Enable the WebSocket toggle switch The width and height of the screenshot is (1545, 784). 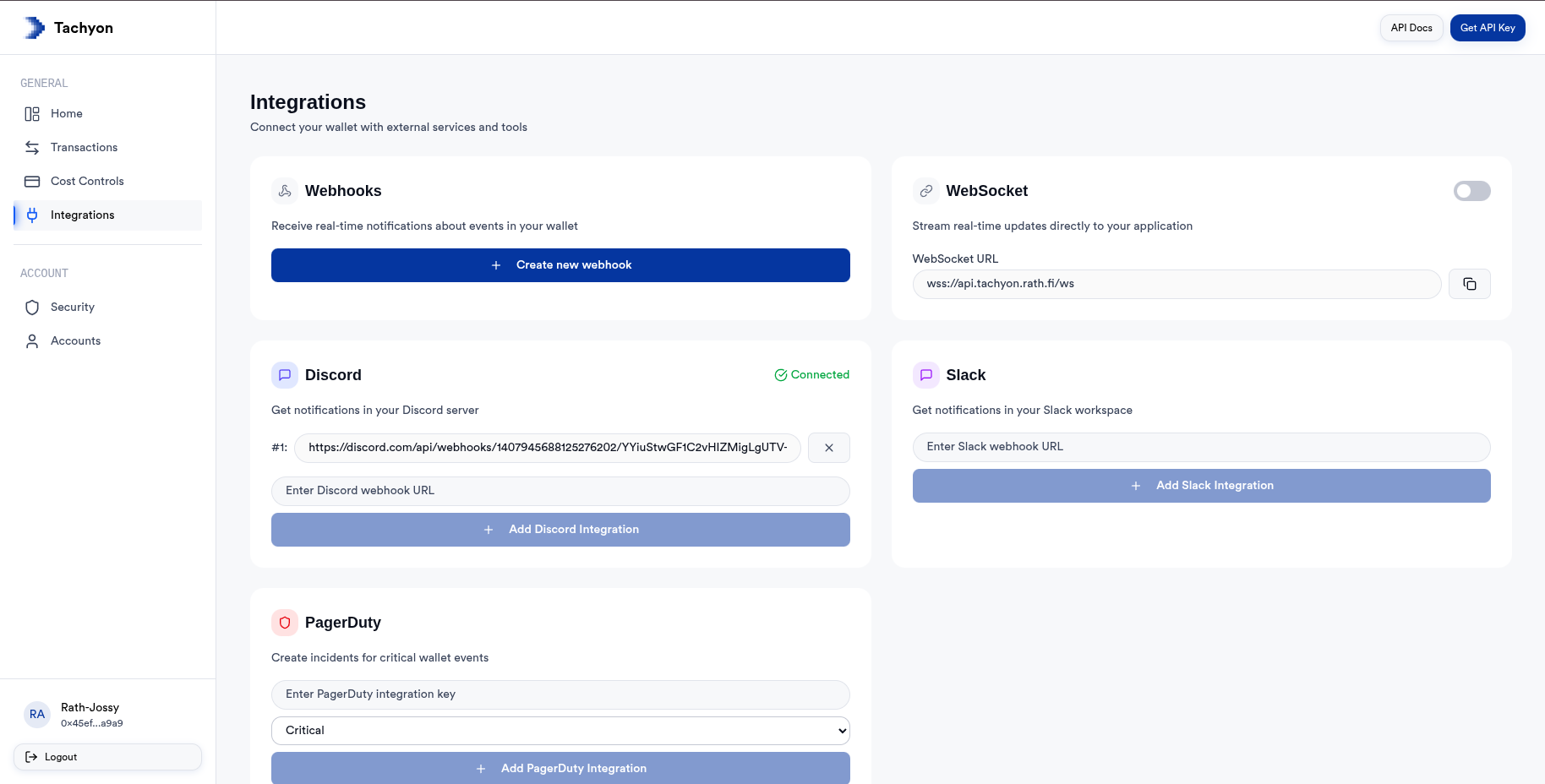point(1471,191)
